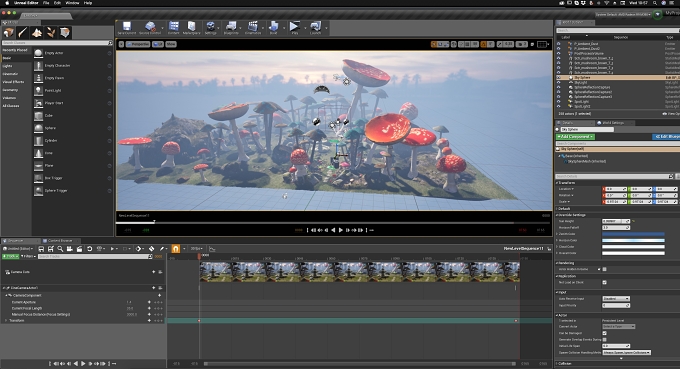Image resolution: width=680 pixels, height=369 pixels.
Task: Click the green Track button in Sequencer
Action: 10,256
